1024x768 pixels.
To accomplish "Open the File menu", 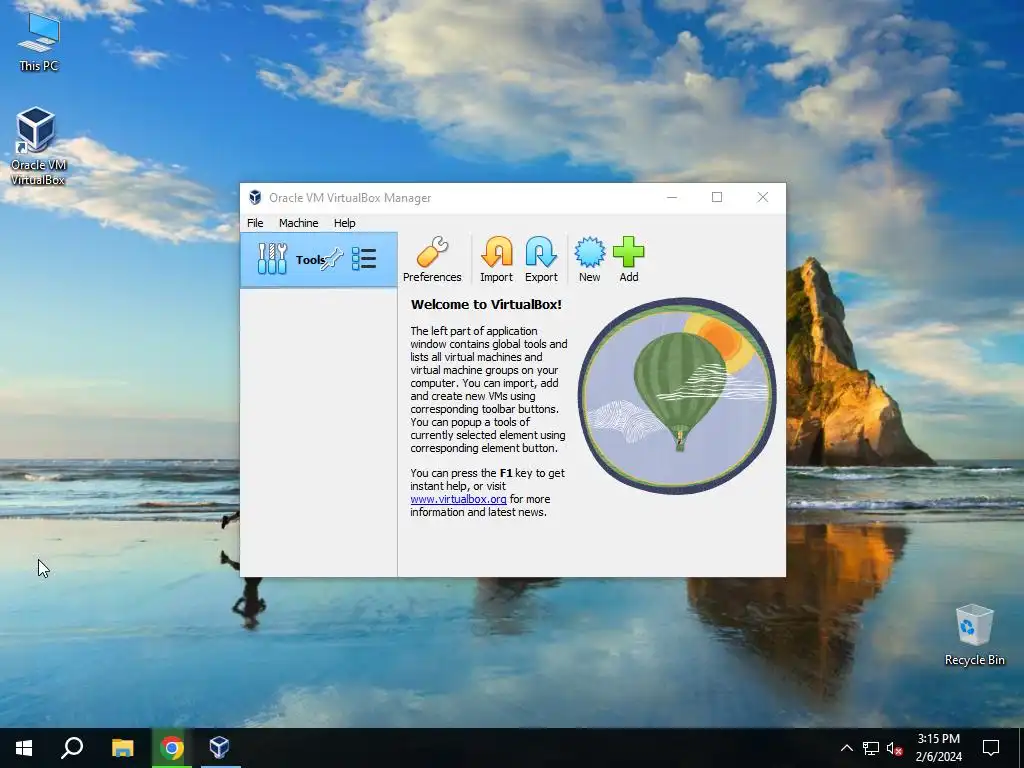I will click(255, 223).
